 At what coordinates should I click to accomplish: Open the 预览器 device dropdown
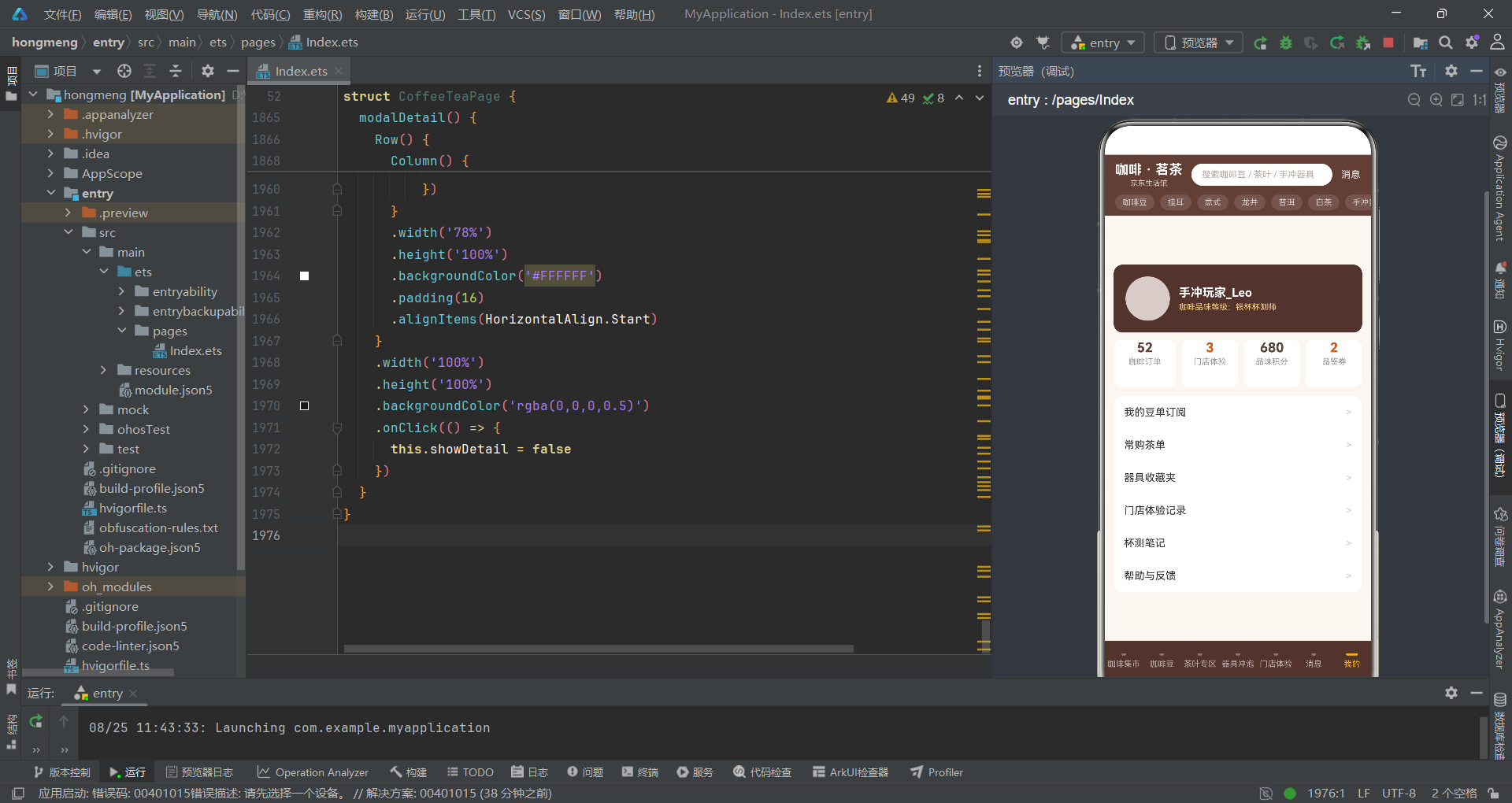pos(1199,43)
